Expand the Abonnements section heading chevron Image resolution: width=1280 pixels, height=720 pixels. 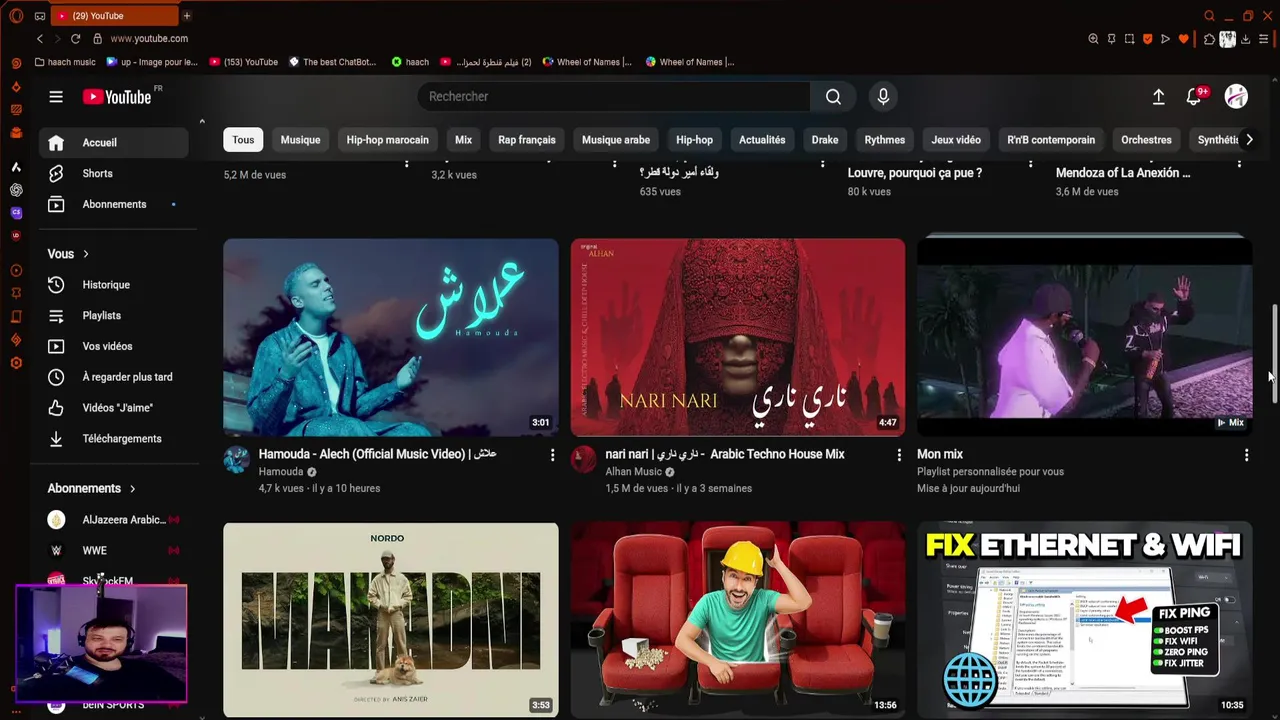coord(132,489)
